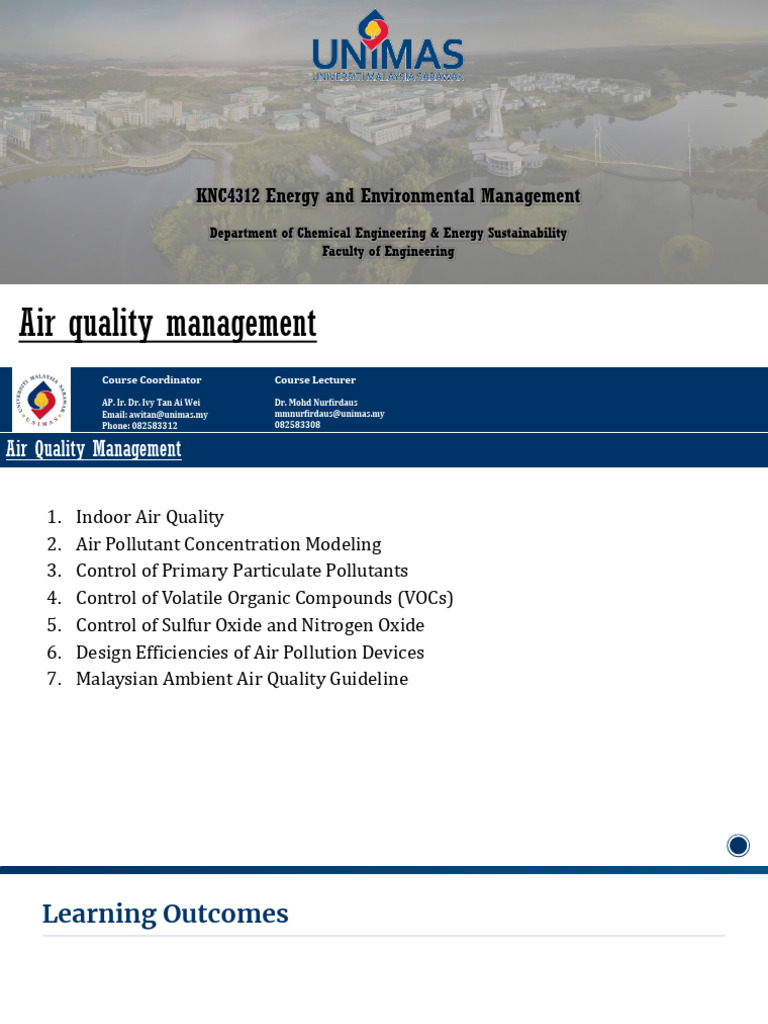Select Air Pollutant Concentration Modeling item
The height and width of the screenshot is (1024, 768).
pos(229,544)
